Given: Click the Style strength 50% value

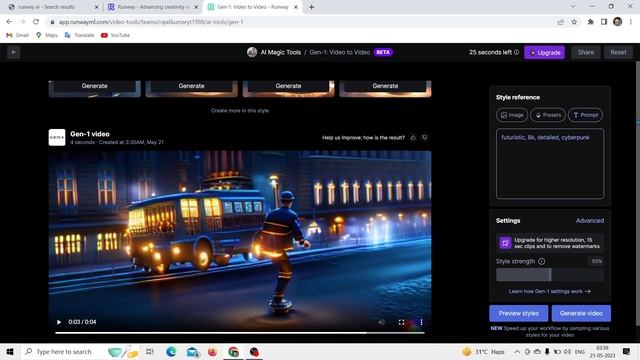Looking at the screenshot, I should [x=596, y=261].
